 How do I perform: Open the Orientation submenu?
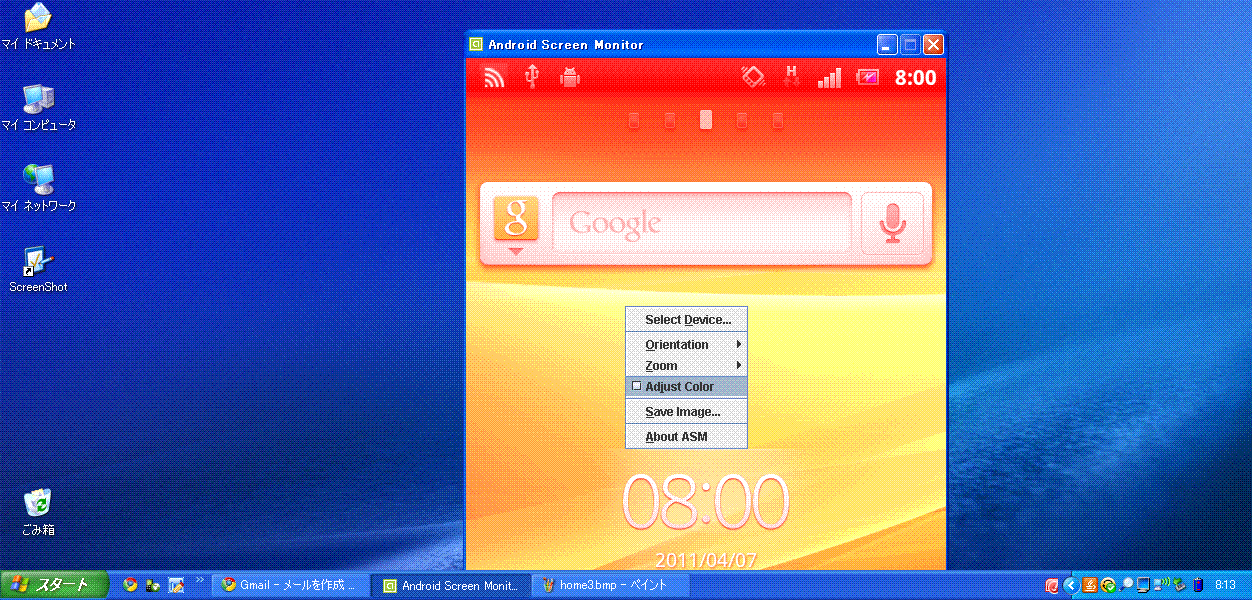click(686, 345)
